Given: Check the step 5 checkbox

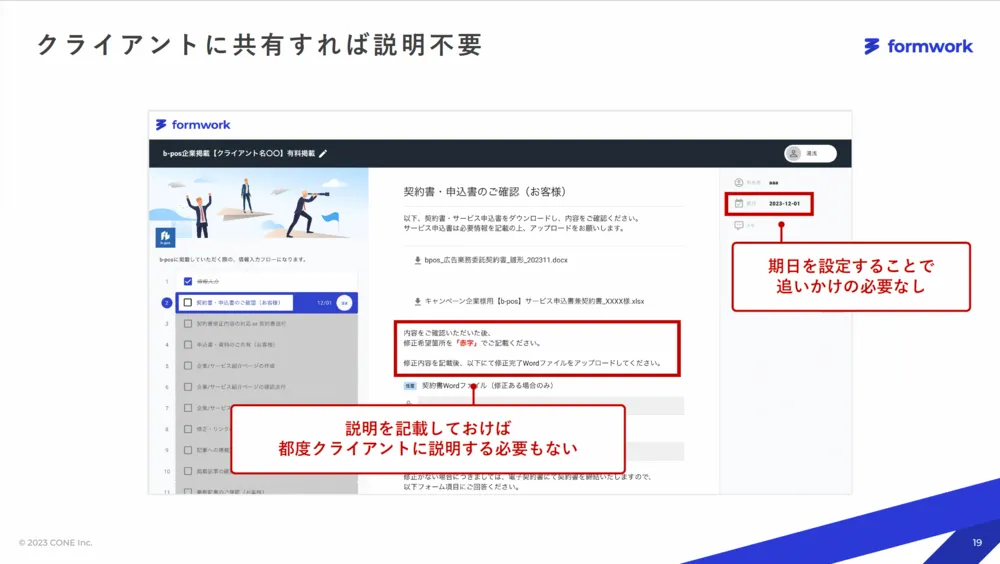Looking at the screenshot, I should (x=188, y=366).
